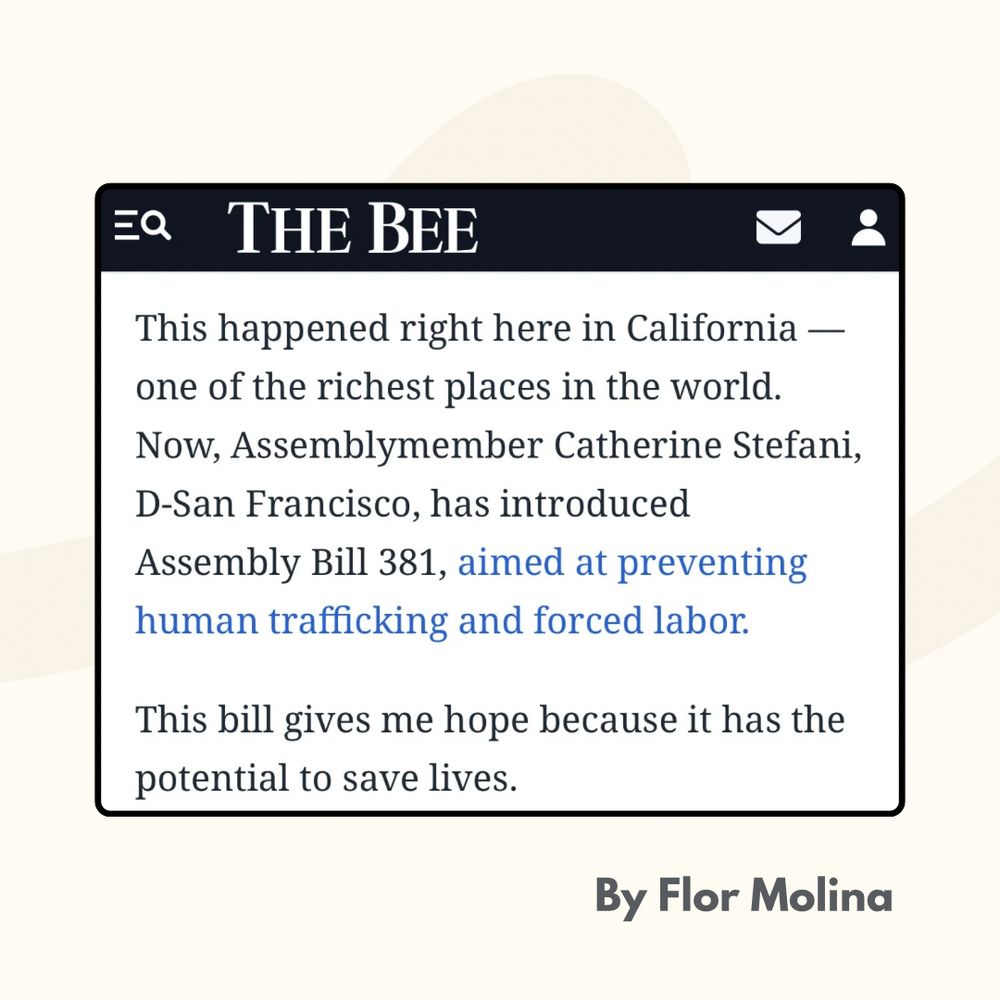Click the word 'California' in article
Viewport: 1000px width, 1000px height.
click(712, 328)
